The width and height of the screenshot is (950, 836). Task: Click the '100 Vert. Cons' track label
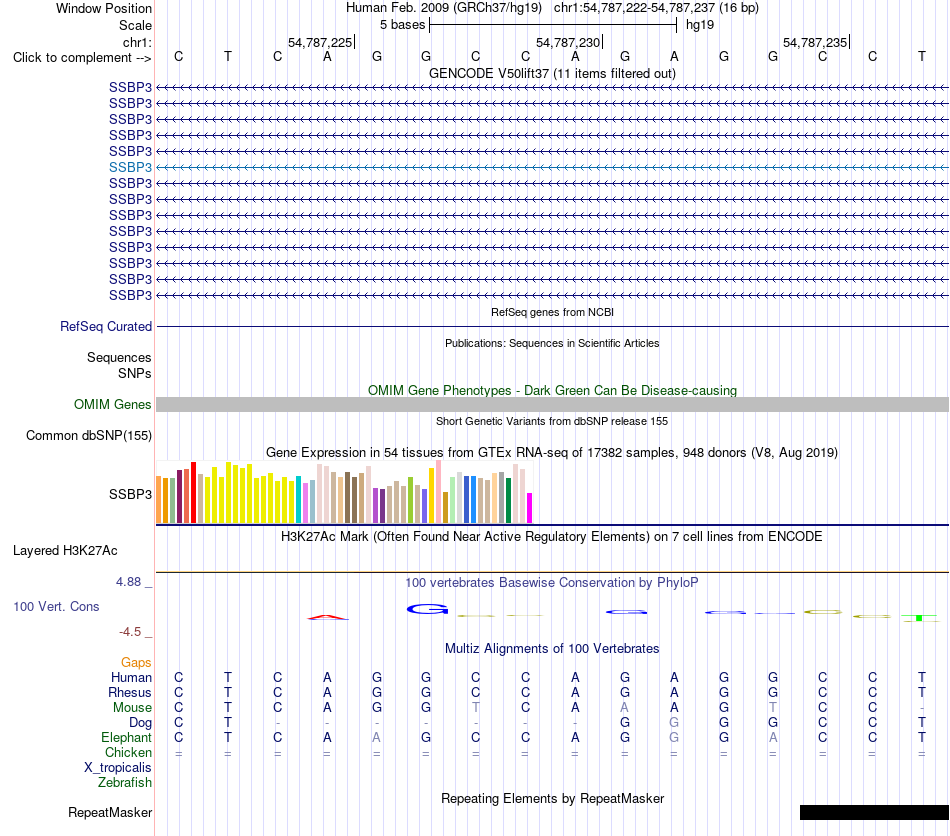pyautogui.click(x=56, y=606)
